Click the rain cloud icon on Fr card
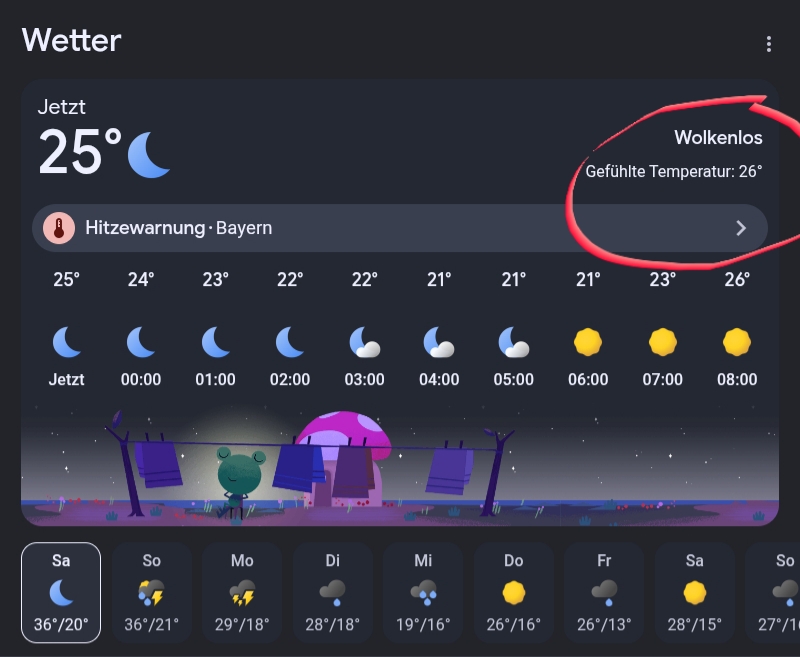 tap(604, 593)
